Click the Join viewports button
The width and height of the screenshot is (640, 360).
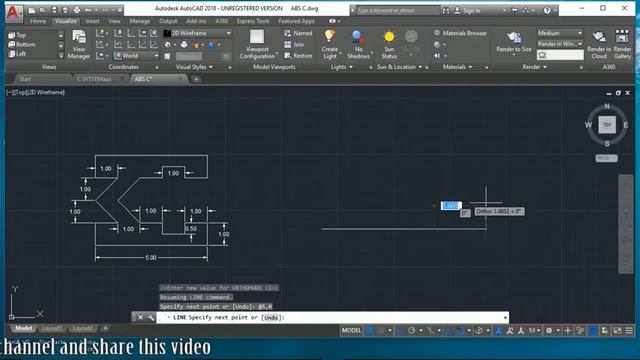(294, 44)
